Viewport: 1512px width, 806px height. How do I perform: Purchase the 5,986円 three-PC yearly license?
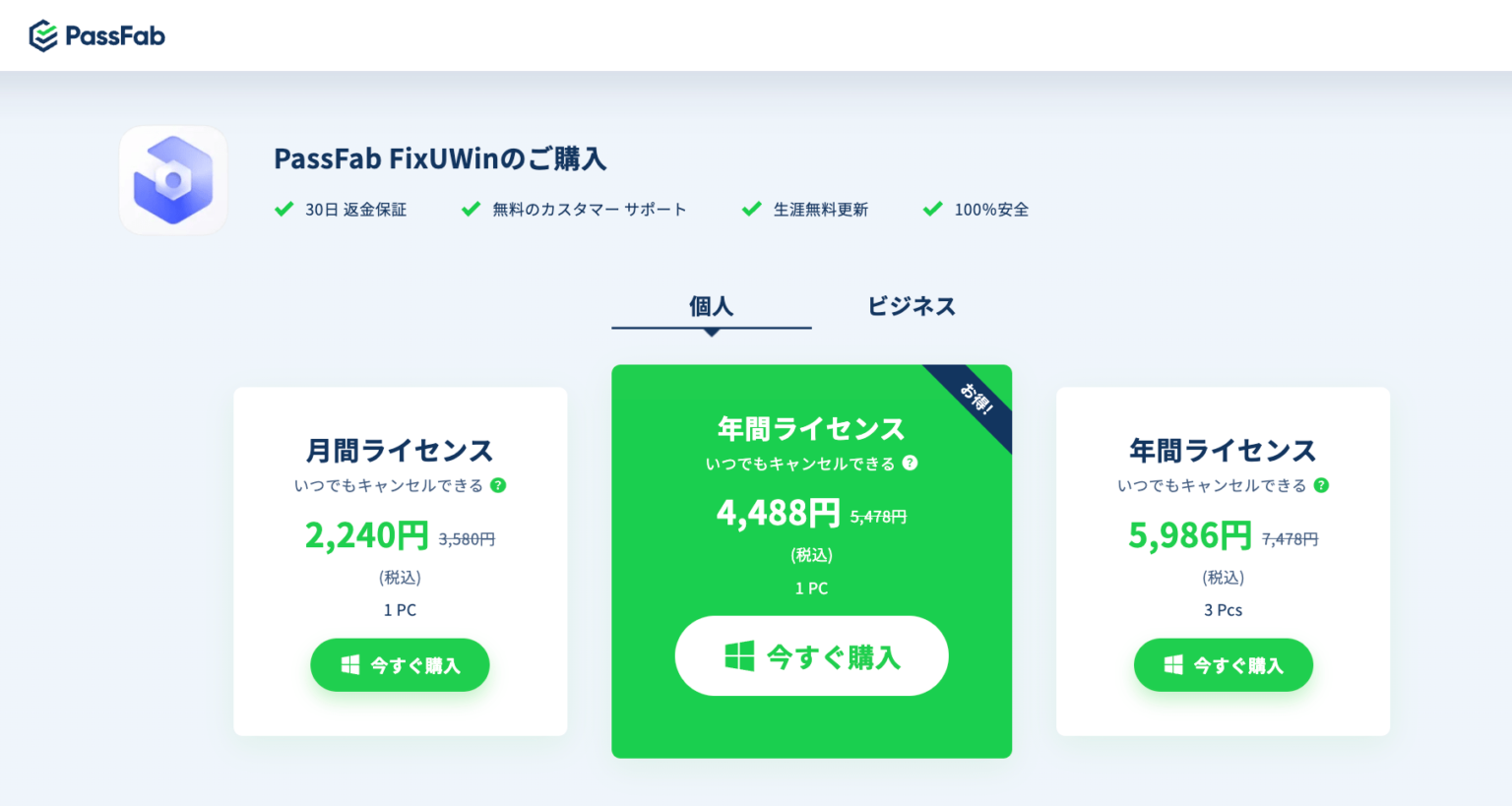pos(1224,664)
